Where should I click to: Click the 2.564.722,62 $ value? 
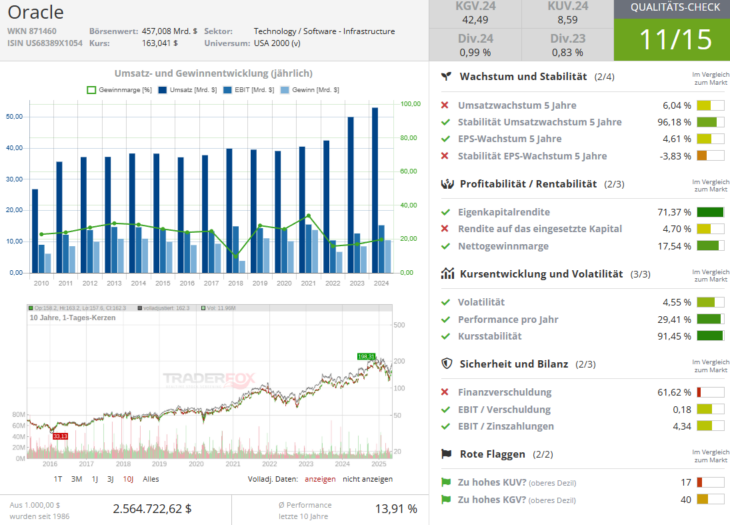point(152,509)
